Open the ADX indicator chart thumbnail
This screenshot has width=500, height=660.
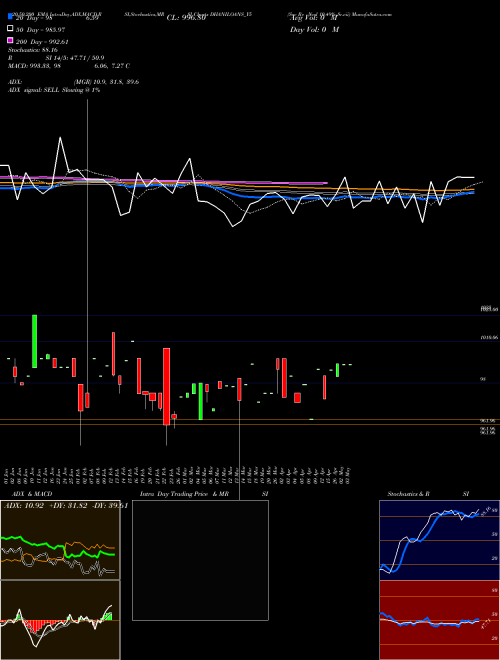60,540
